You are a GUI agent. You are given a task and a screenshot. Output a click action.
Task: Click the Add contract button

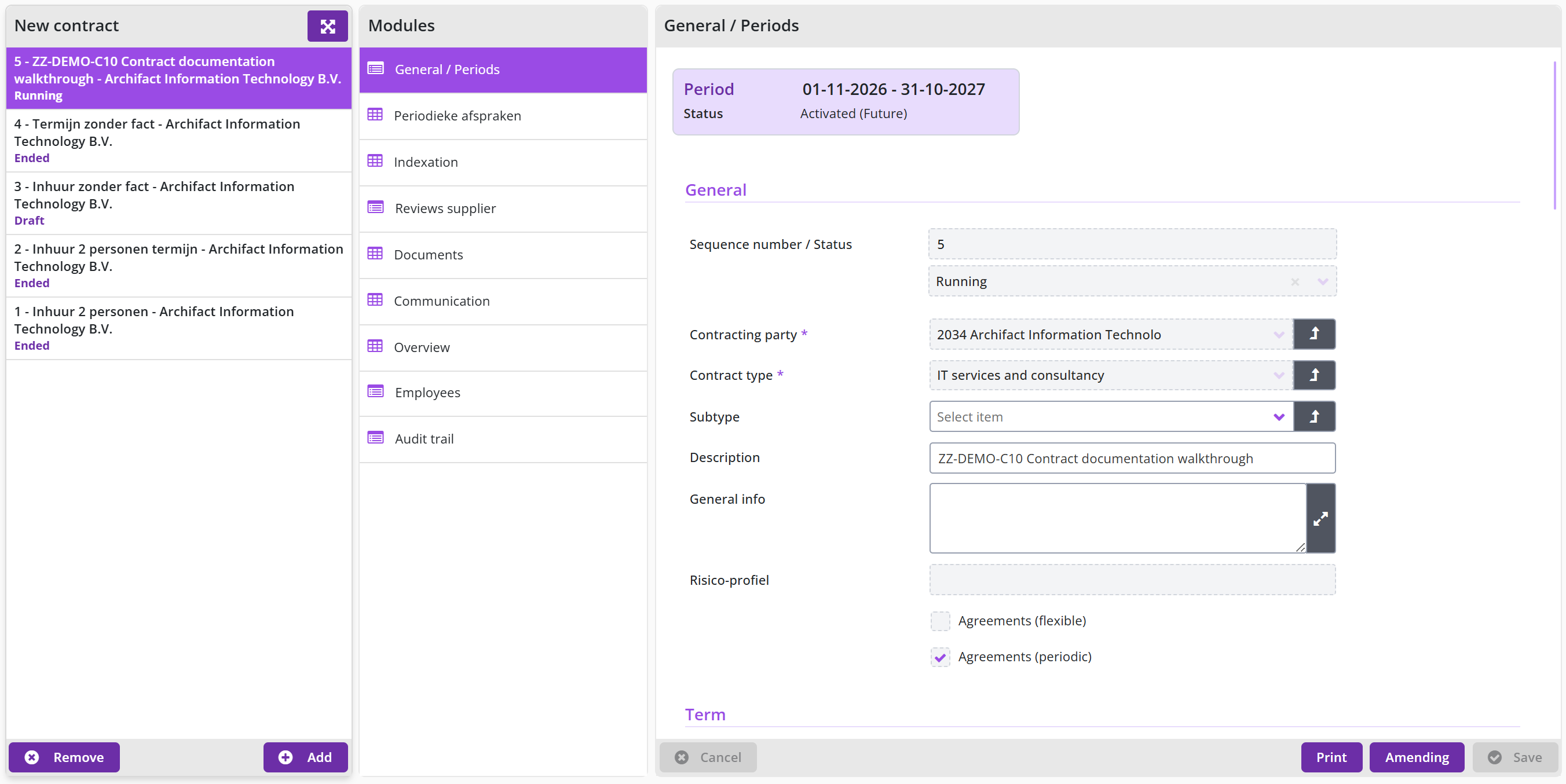point(305,757)
